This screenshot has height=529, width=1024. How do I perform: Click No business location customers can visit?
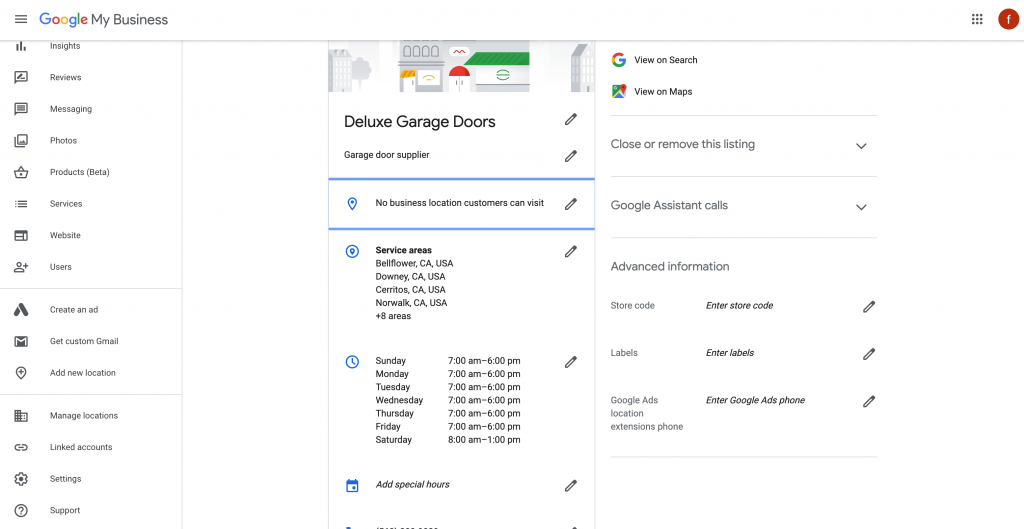(460, 203)
